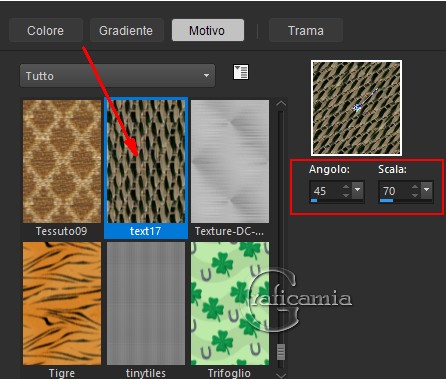Image resolution: width=446 pixels, height=379 pixels.
Task: Increase the Scala value with up arrow
Action: tap(415, 187)
